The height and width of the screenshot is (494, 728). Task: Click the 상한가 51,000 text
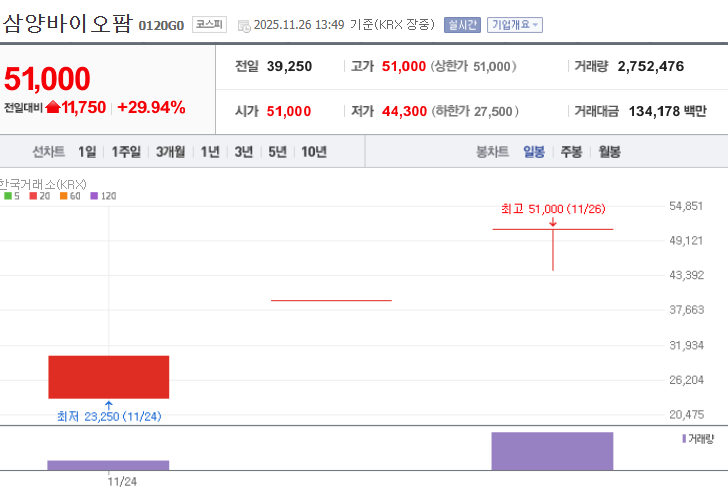(x=474, y=66)
